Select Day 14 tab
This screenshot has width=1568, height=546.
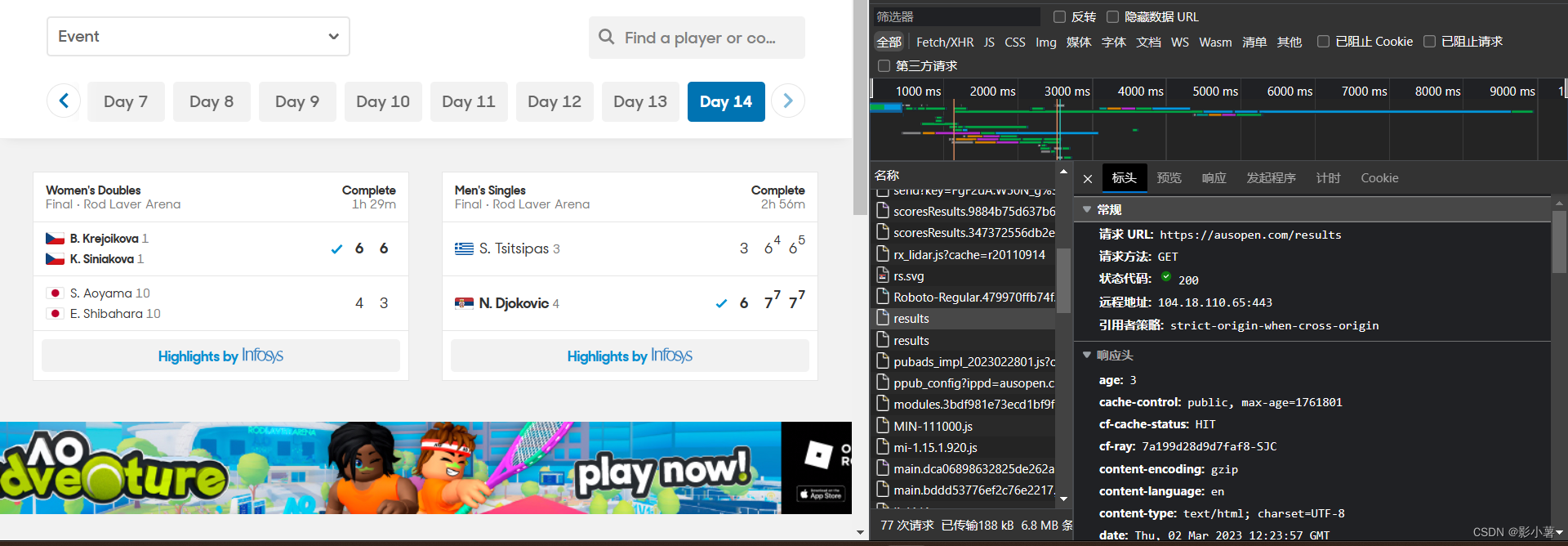point(726,101)
